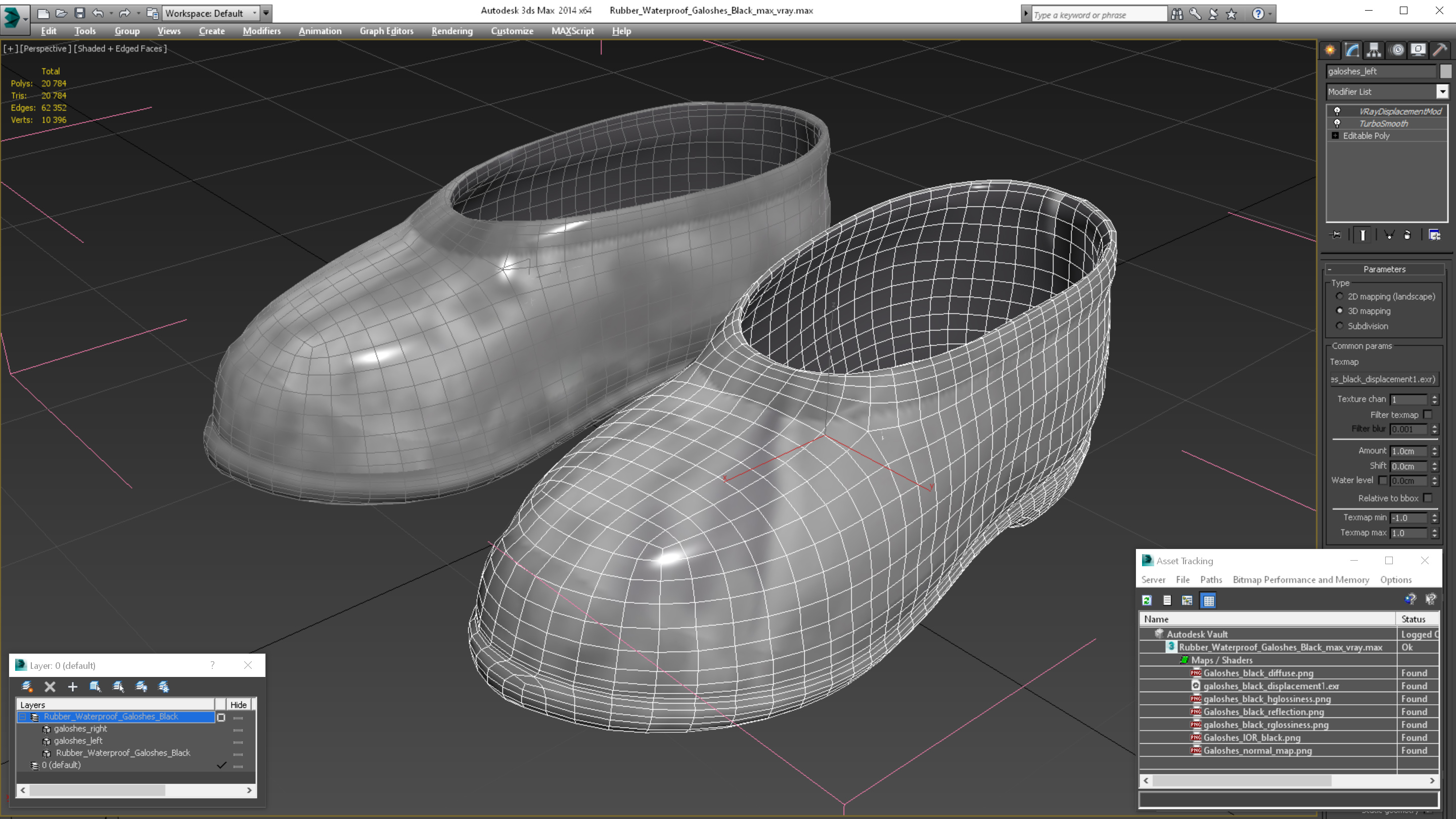1456x819 pixels.
Task: Open the Display command panel tab
Action: pos(1418,51)
